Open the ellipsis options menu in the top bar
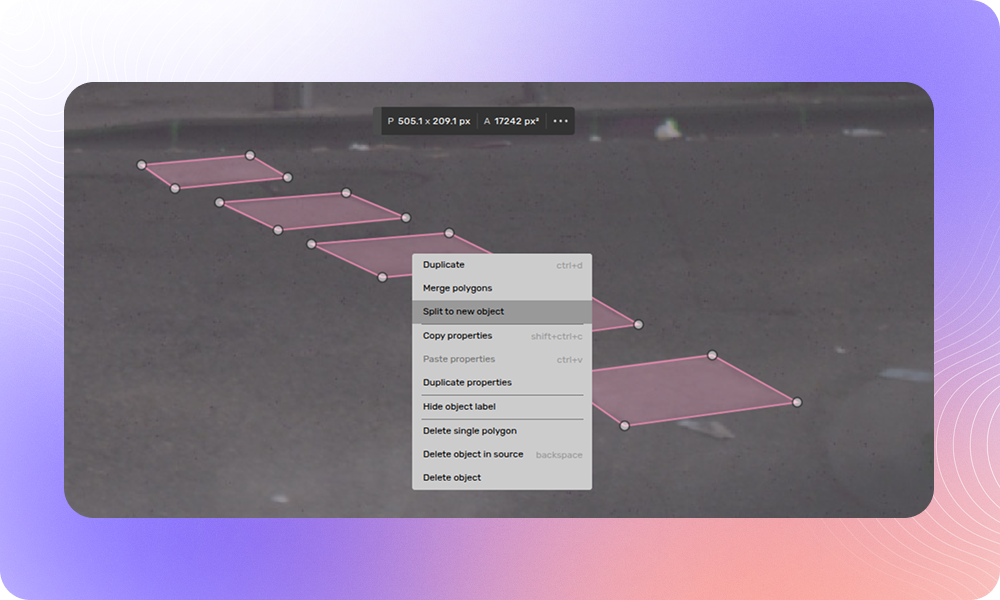1000x600 pixels. (559, 121)
